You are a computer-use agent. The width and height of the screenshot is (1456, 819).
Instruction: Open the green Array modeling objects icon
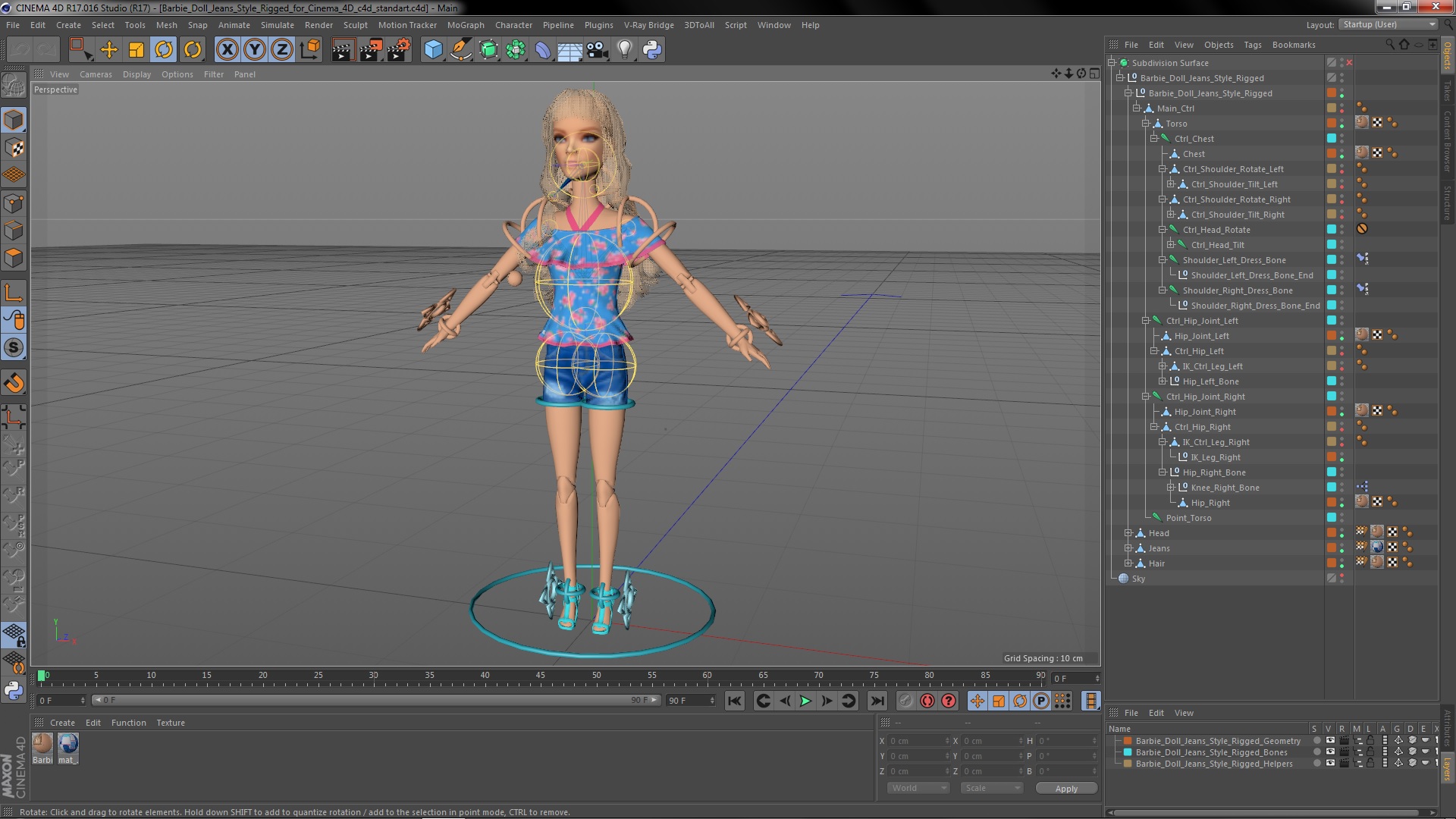(x=516, y=50)
